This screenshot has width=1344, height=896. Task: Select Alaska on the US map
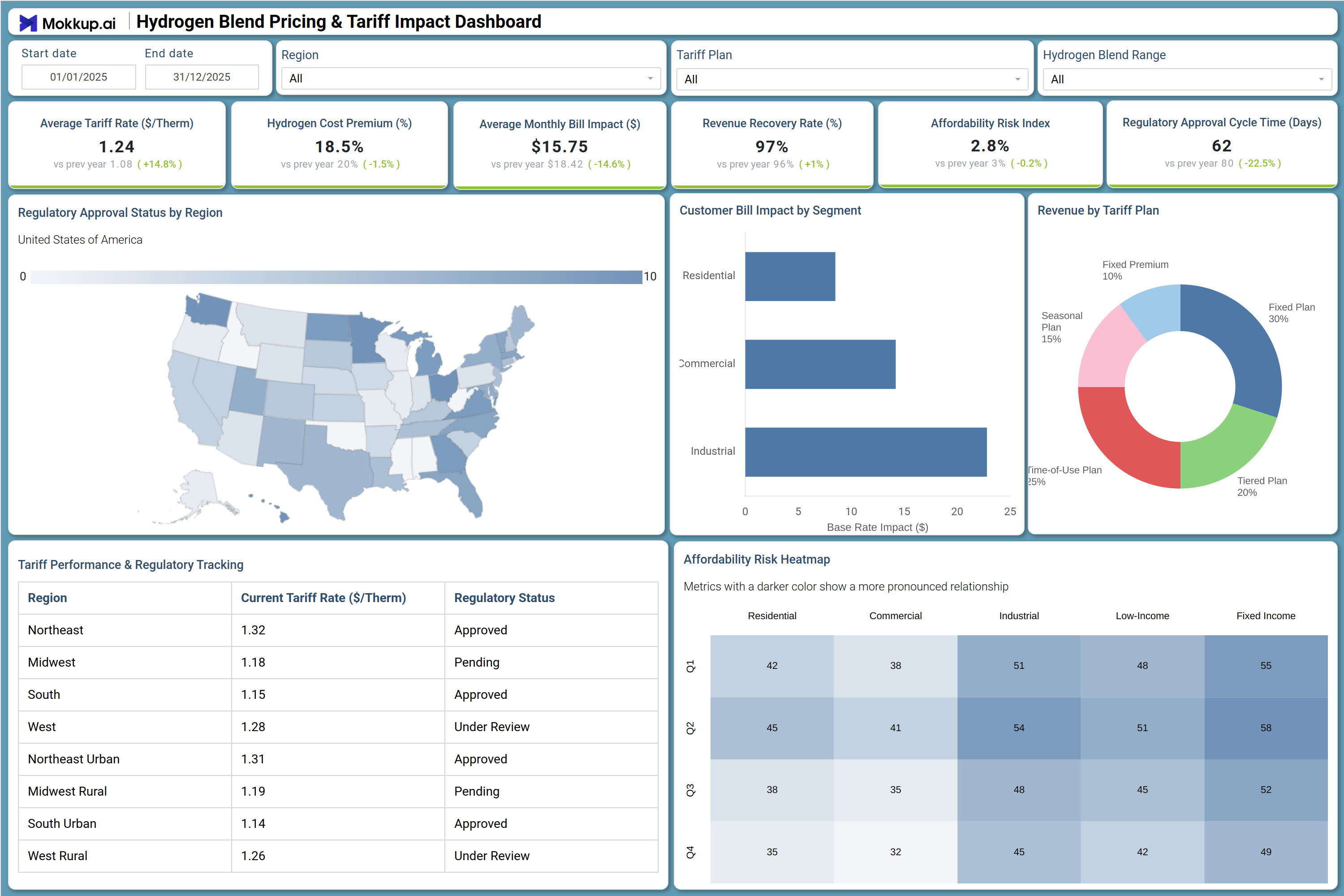point(197,491)
